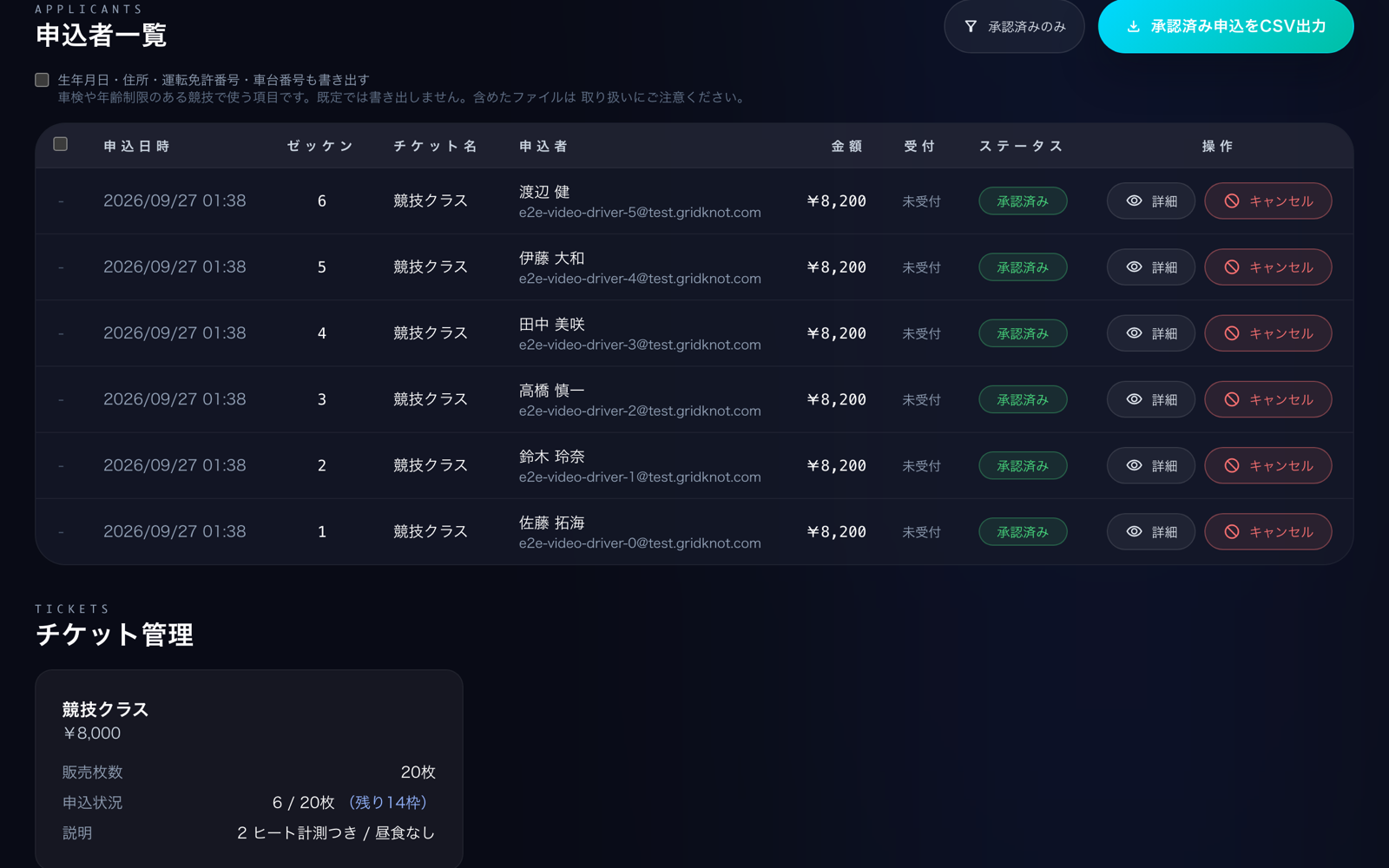
Task: Click email e2e-video-driver-2@test.gridknot.com
Action: click(x=640, y=411)
